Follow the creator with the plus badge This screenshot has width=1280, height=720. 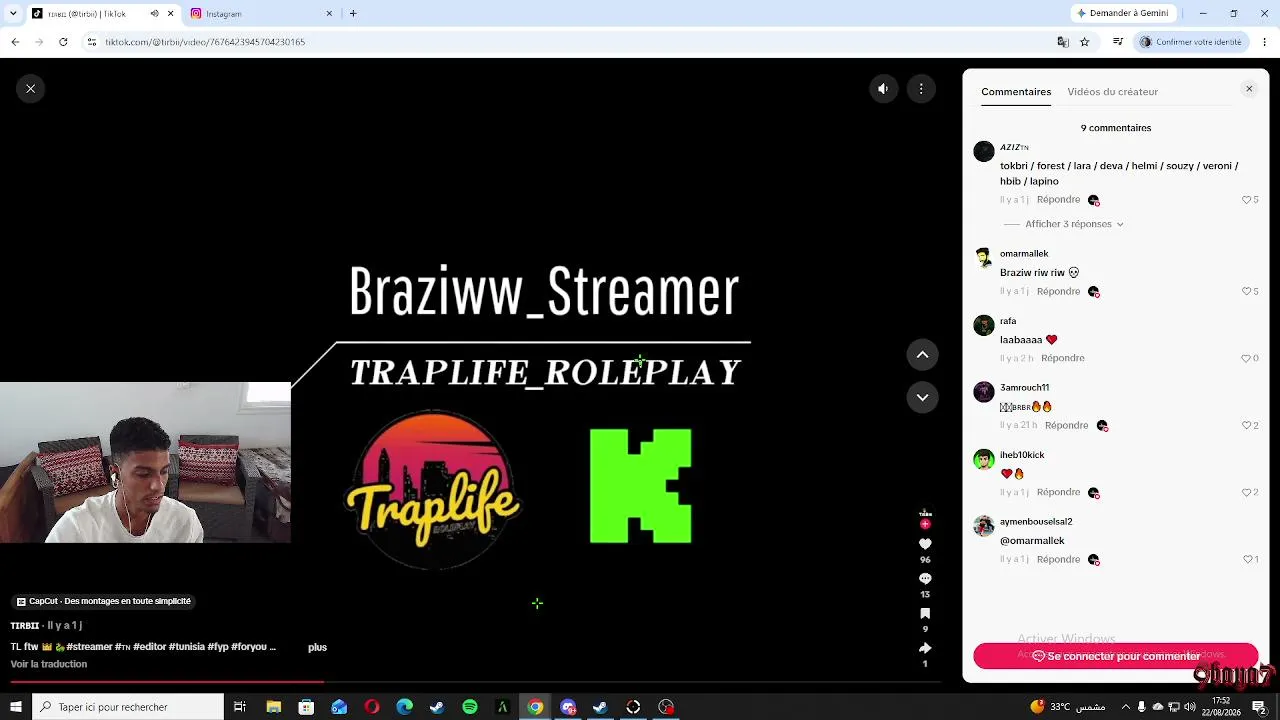(925, 524)
